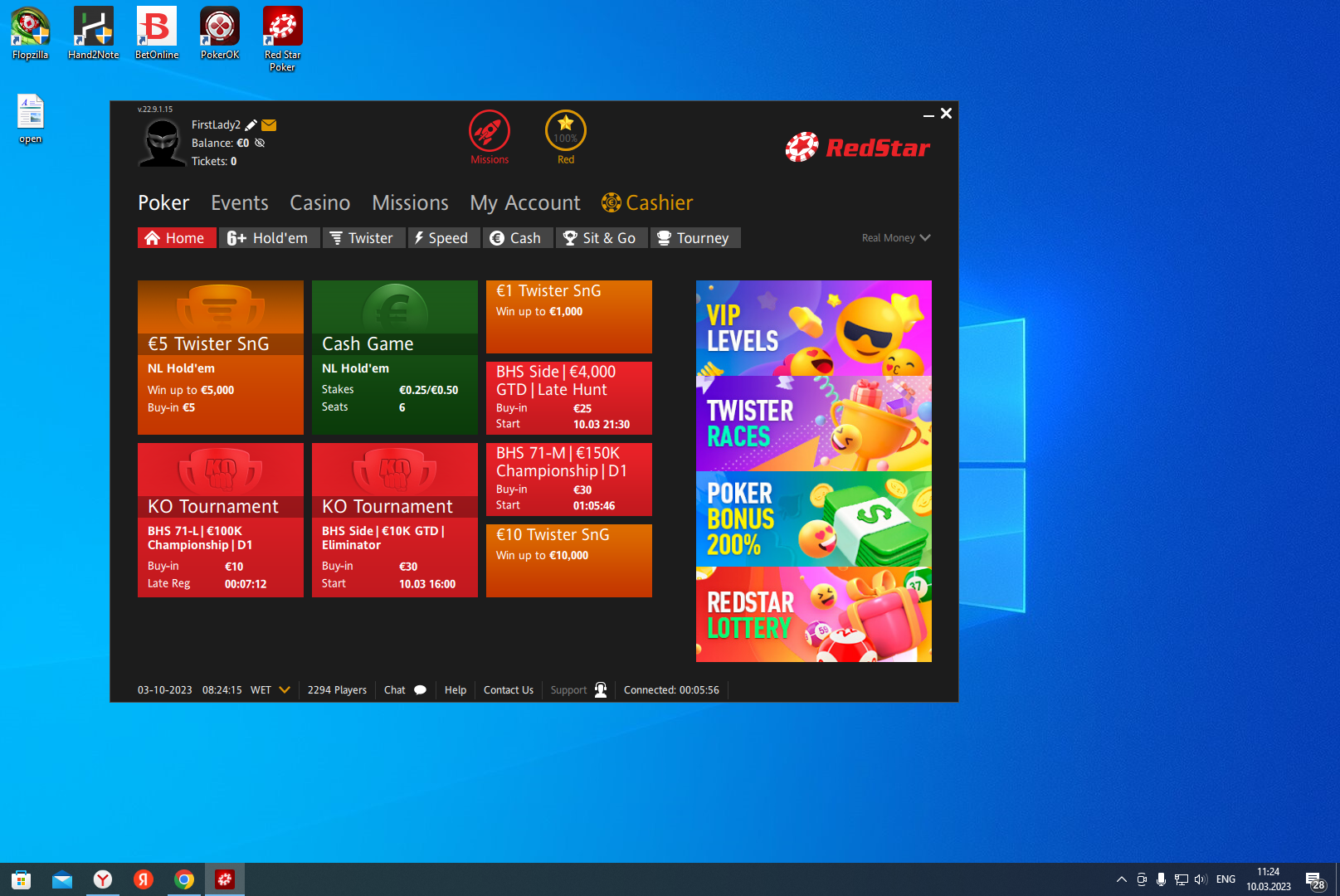Image resolution: width=1340 pixels, height=896 pixels.
Task: Open the Cashier section
Action: click(x=647, y=202)
